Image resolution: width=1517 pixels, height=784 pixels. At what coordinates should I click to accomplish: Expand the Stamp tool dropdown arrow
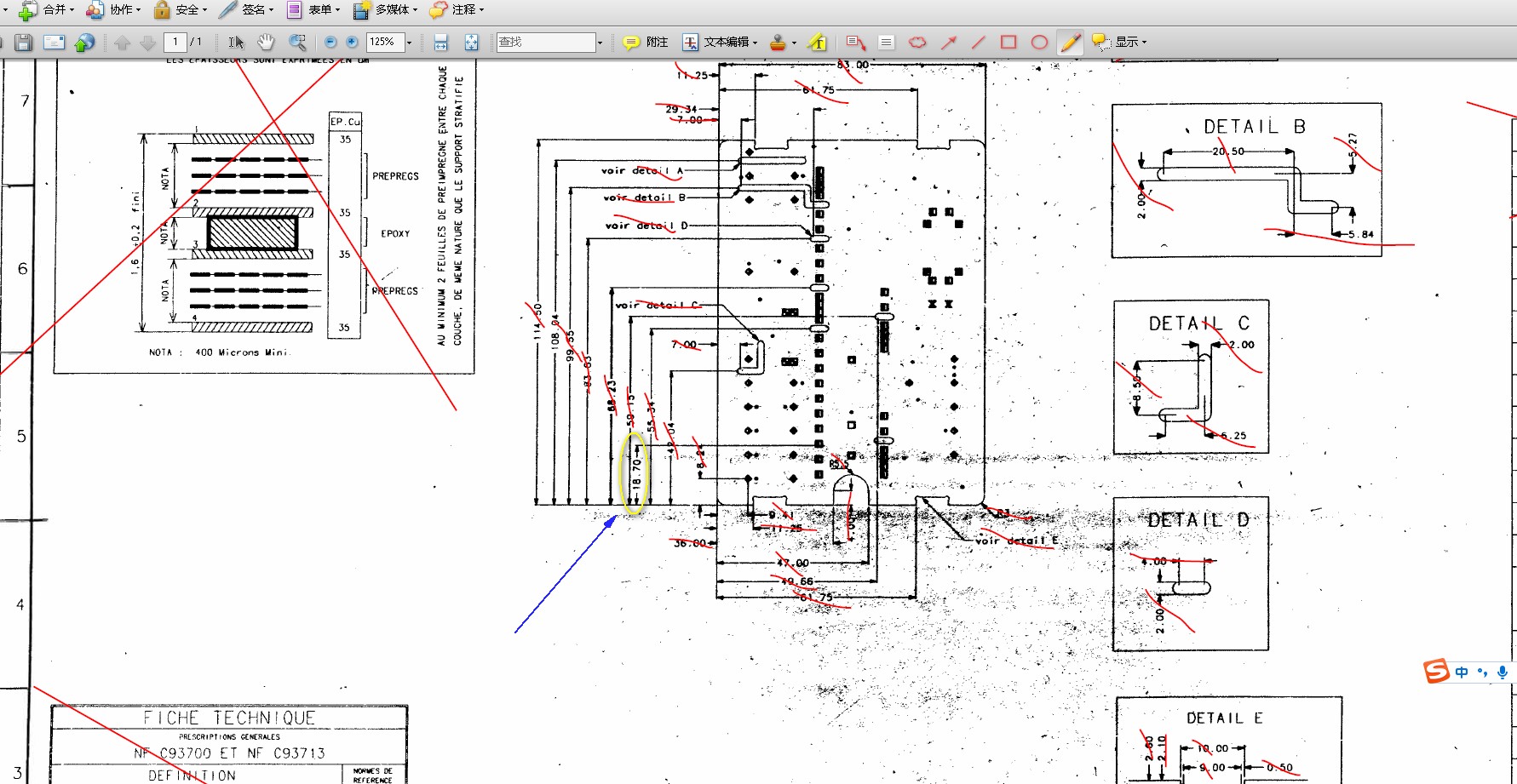click(794, 42)
